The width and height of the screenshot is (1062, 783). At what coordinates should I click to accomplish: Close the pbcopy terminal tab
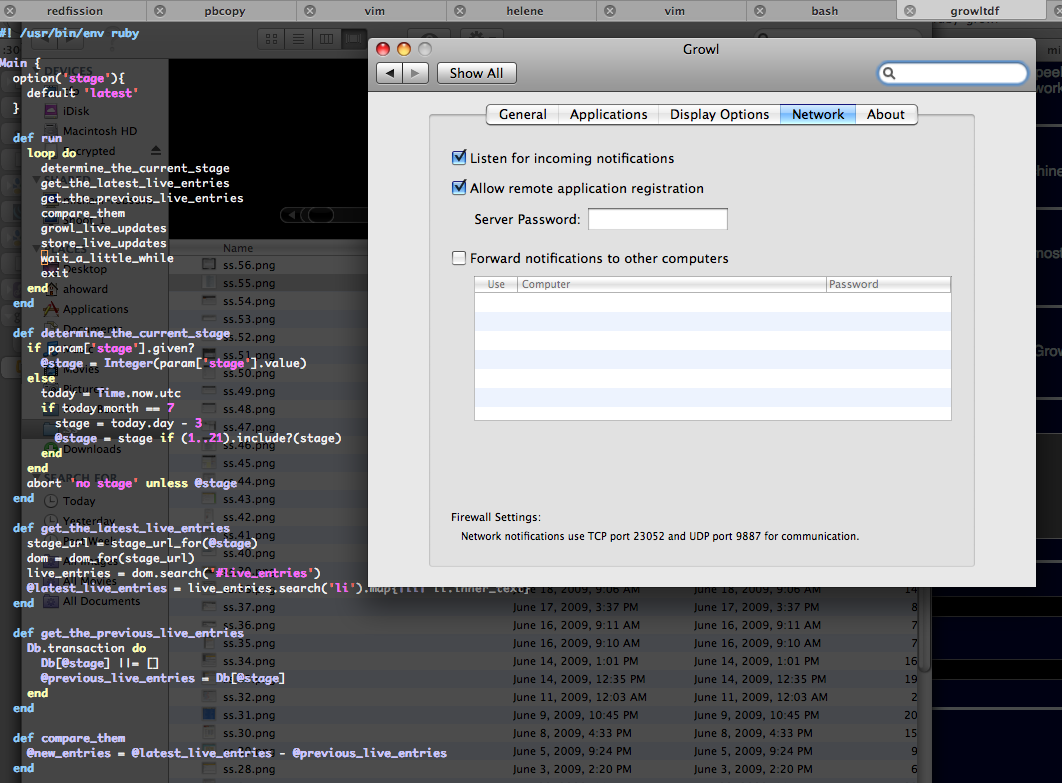(x=160, y=11)
